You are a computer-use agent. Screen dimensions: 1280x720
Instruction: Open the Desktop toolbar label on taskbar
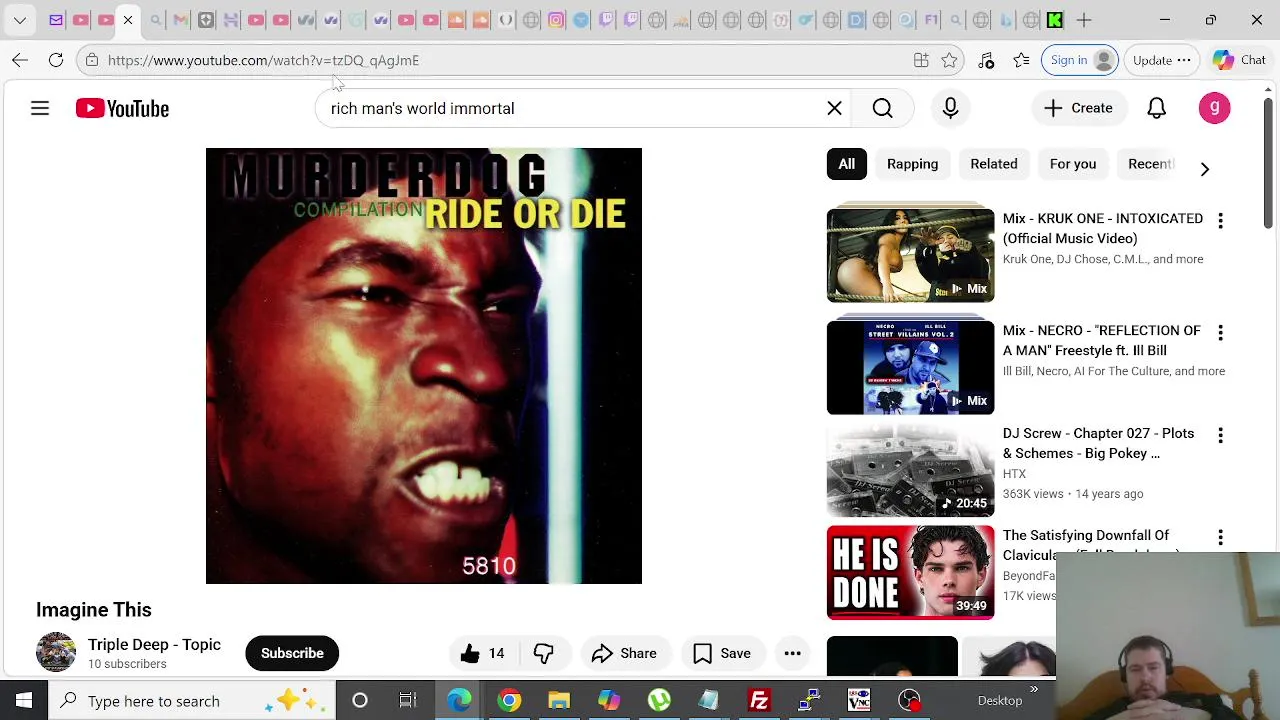pos(1000,701)
